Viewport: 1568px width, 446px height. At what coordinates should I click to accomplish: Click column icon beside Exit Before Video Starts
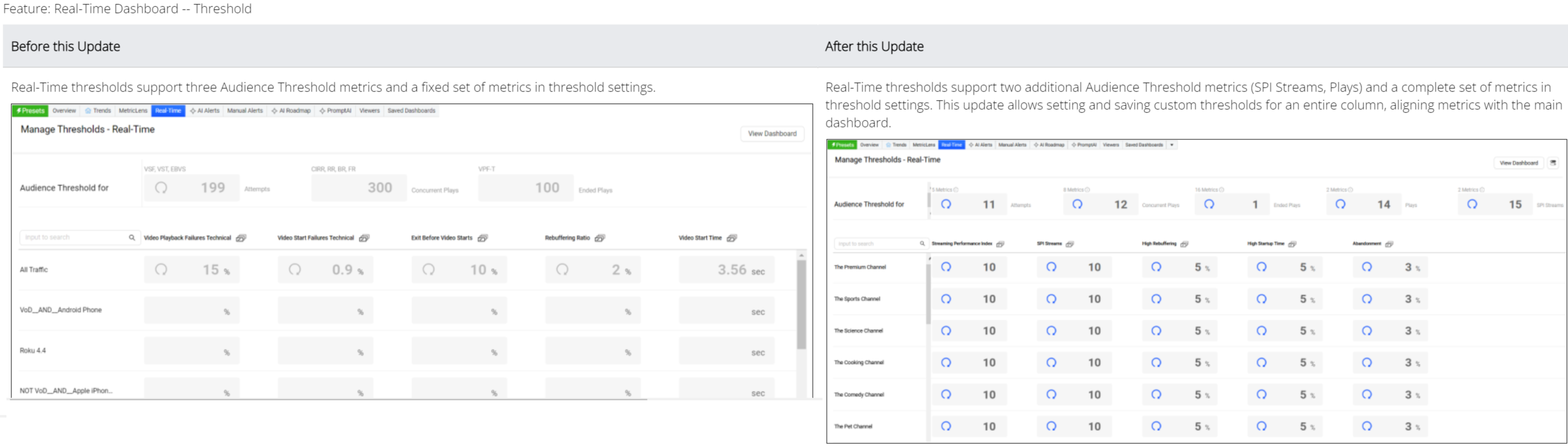tap(483, 238)
